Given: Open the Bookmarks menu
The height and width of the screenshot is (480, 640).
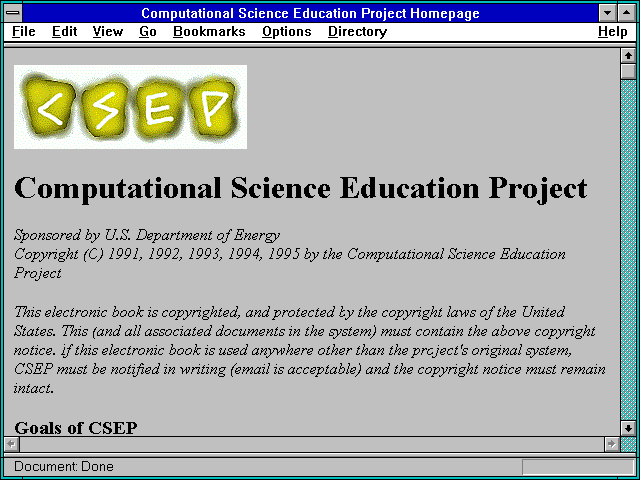Looking at the screenshot, I should pyautogui.click(x=209, y=31).
